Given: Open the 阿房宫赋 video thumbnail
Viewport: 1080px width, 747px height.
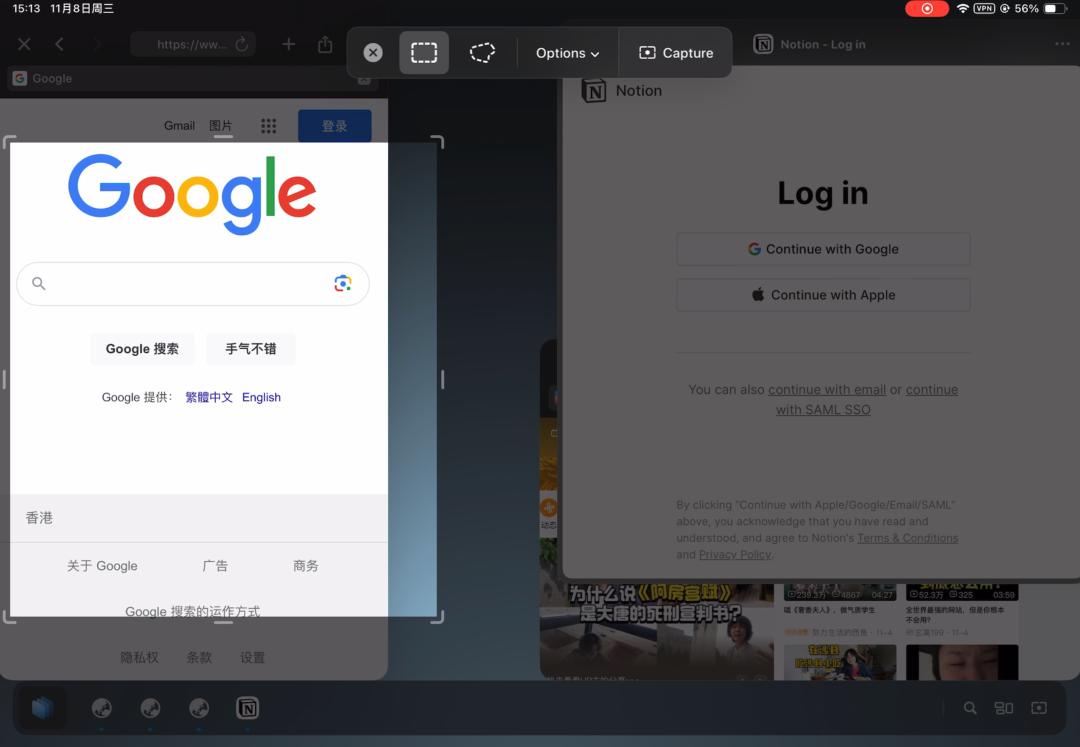Looking at the screenshot, I should [x=656, y=632].
